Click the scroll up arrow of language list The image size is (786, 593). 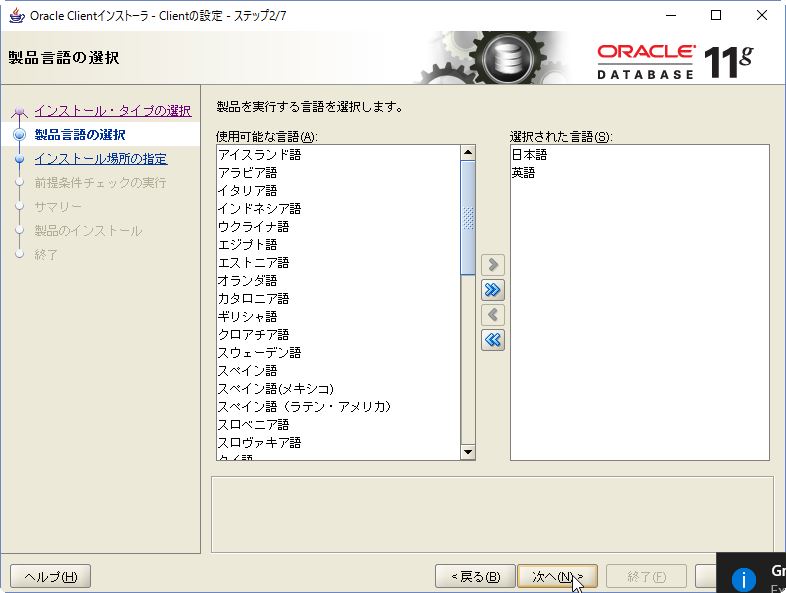[468, 152]
